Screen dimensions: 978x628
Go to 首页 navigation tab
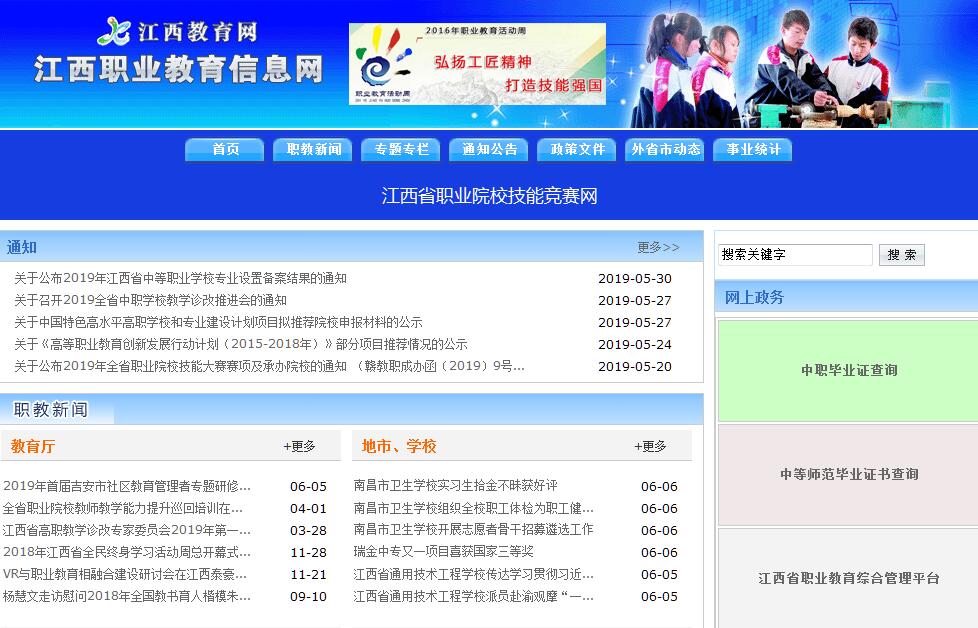tap(225, 149)
